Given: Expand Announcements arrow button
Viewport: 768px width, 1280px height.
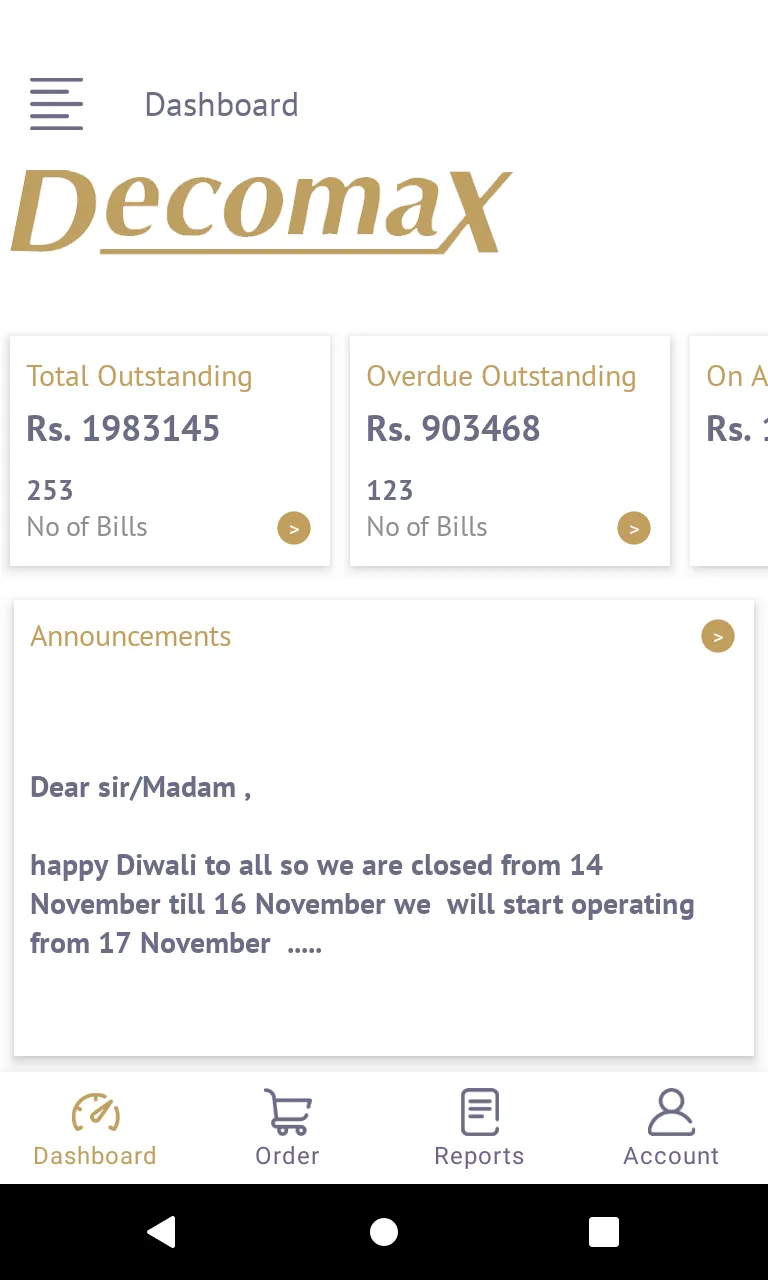Looking at the screenshot, I should click(x=718, y=636).
